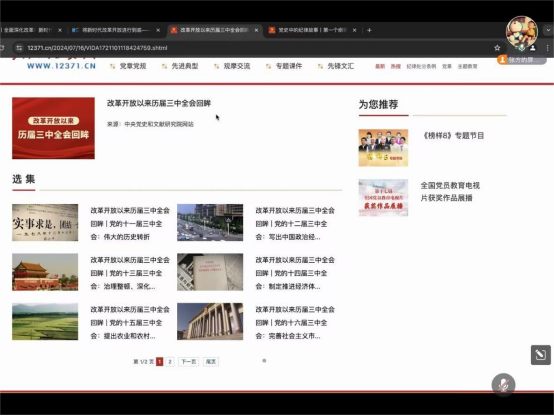Close the 党史中的纪律故事 tab
Viewport: 554px width, 416px height.
click(x=354, y=30)
